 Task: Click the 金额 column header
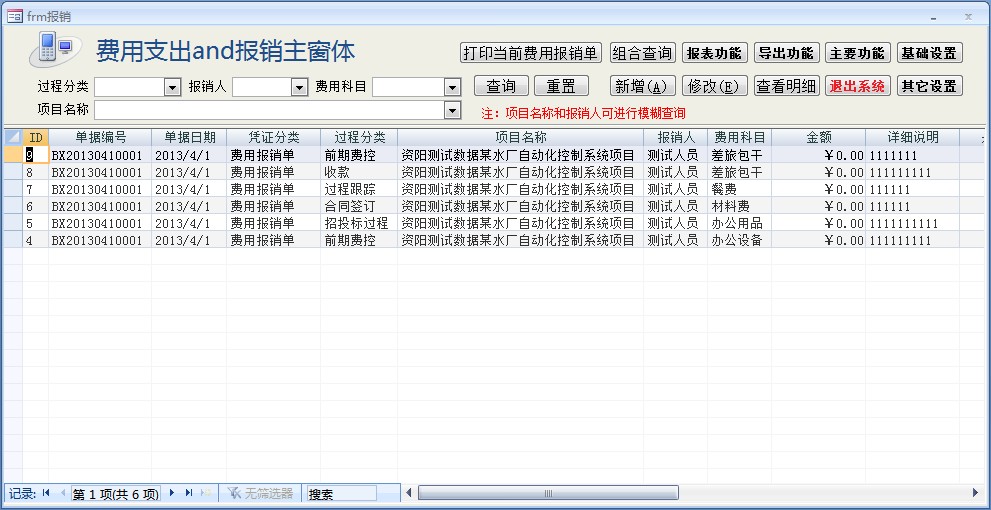coord(818,137)
